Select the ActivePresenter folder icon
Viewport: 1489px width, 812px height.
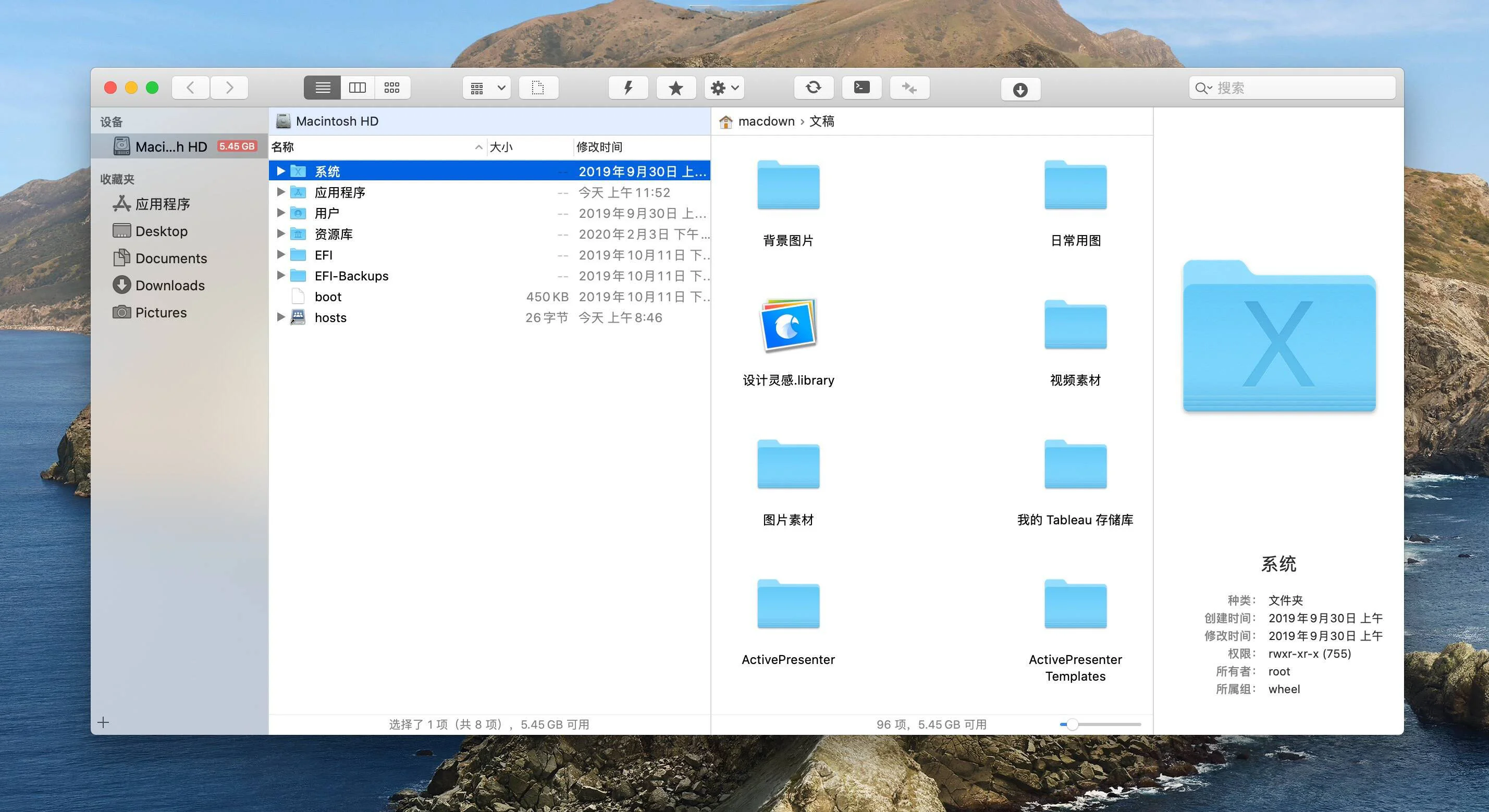(789, 604)
